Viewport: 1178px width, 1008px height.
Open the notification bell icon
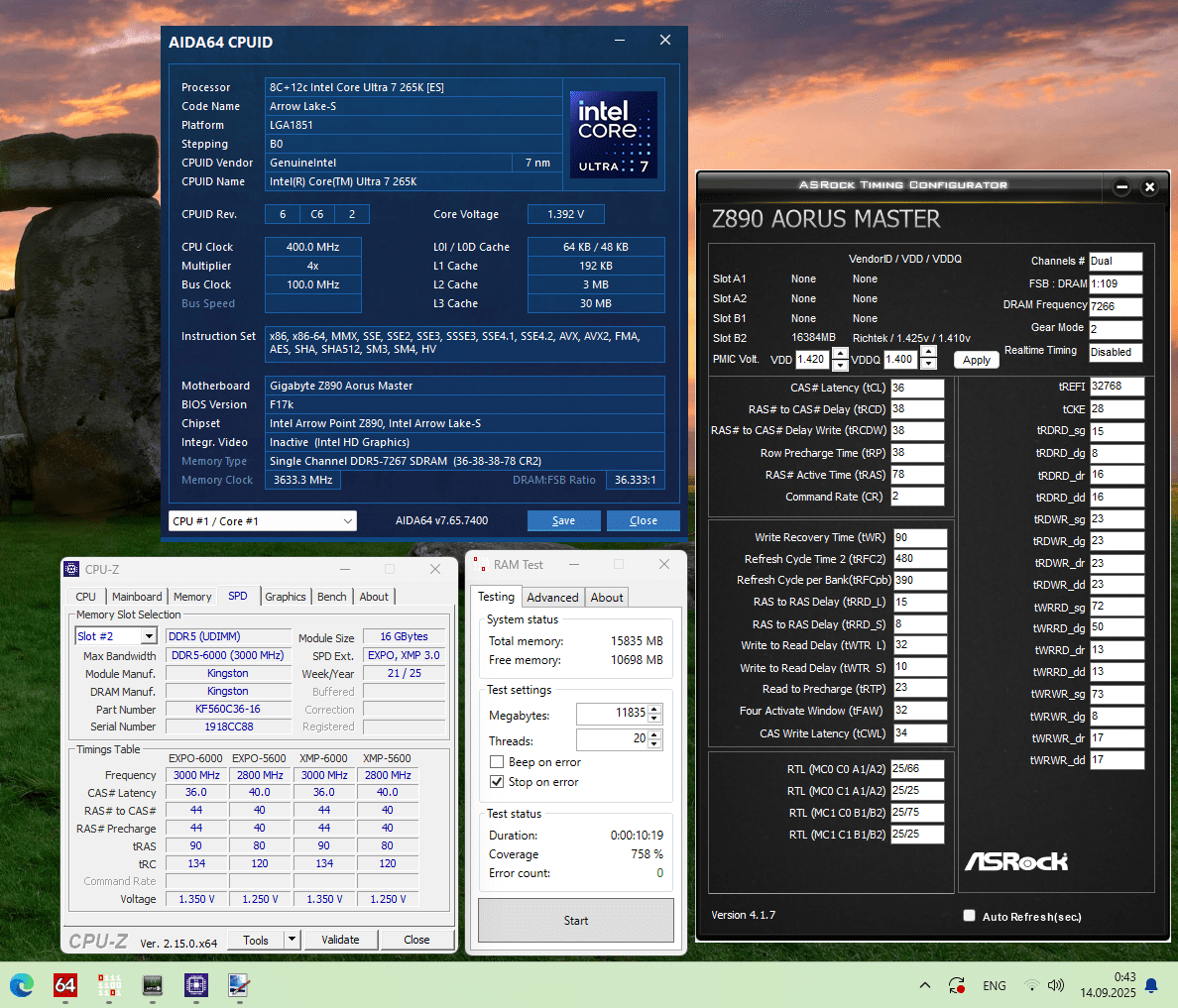(x=1151, y=985)
